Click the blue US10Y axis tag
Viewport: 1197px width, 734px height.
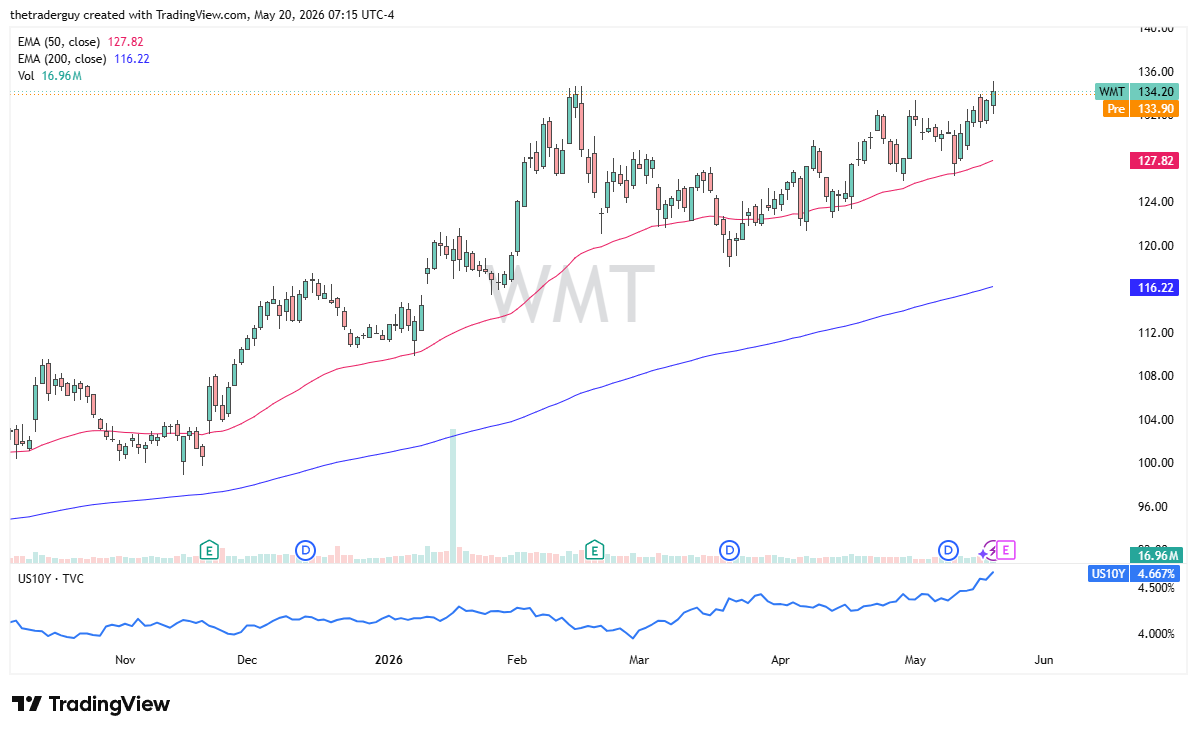pos(1108,574)
